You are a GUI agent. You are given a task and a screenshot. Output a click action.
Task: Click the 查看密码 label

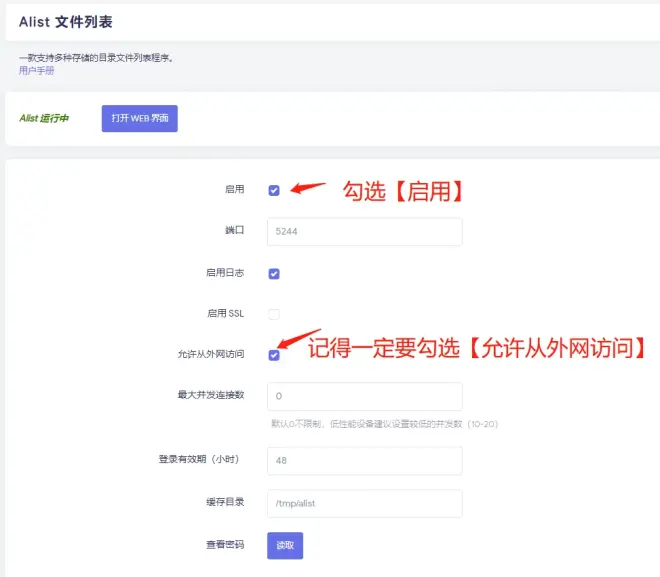pos(225,545)
